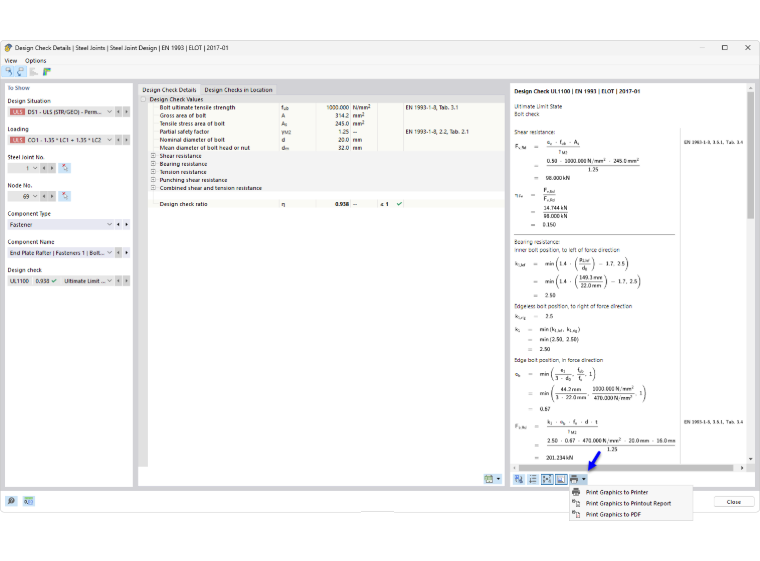Image resolution: width=760 pixels, height=561 pixels.
Task: Expand the Shear resistance row
Action: (153, 156)
